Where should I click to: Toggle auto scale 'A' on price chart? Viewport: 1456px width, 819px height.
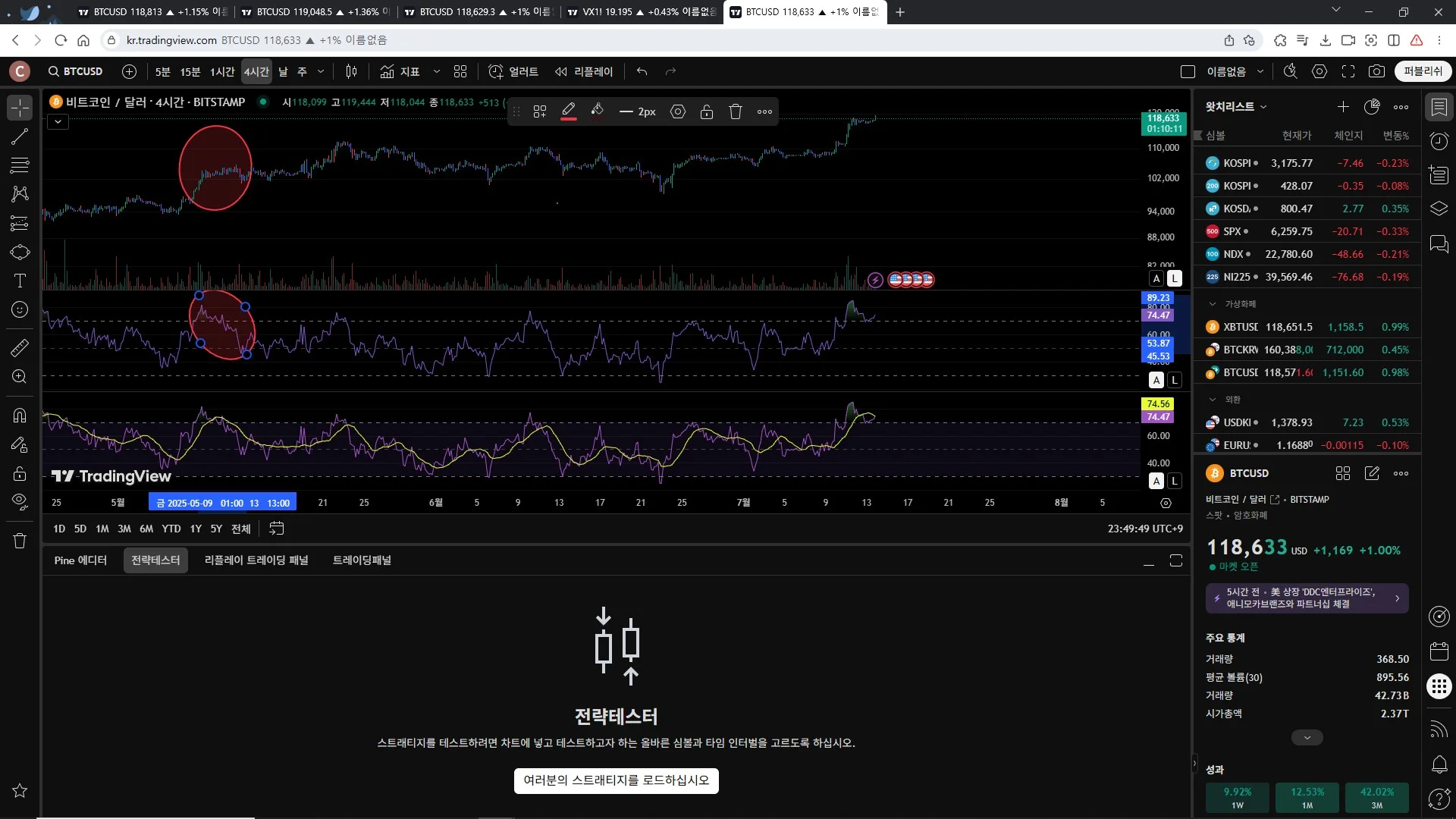[1156, 278]
